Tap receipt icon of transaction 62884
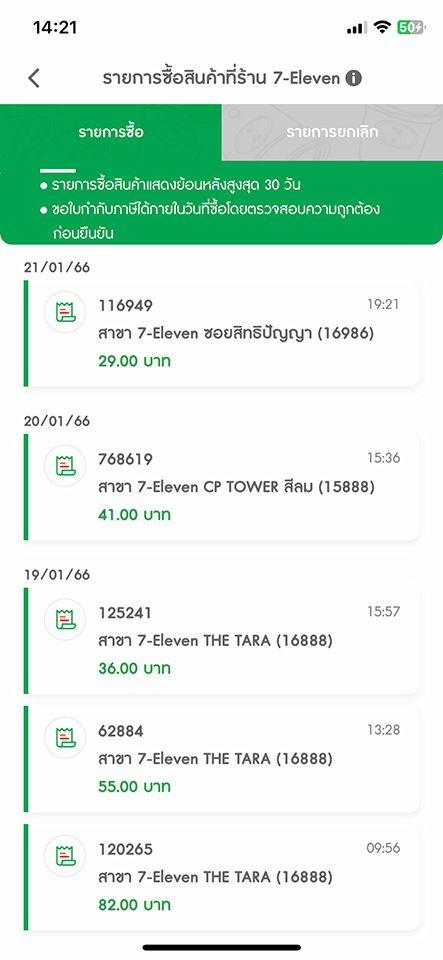This screenshot has width=443, height=960. point(65,738)
